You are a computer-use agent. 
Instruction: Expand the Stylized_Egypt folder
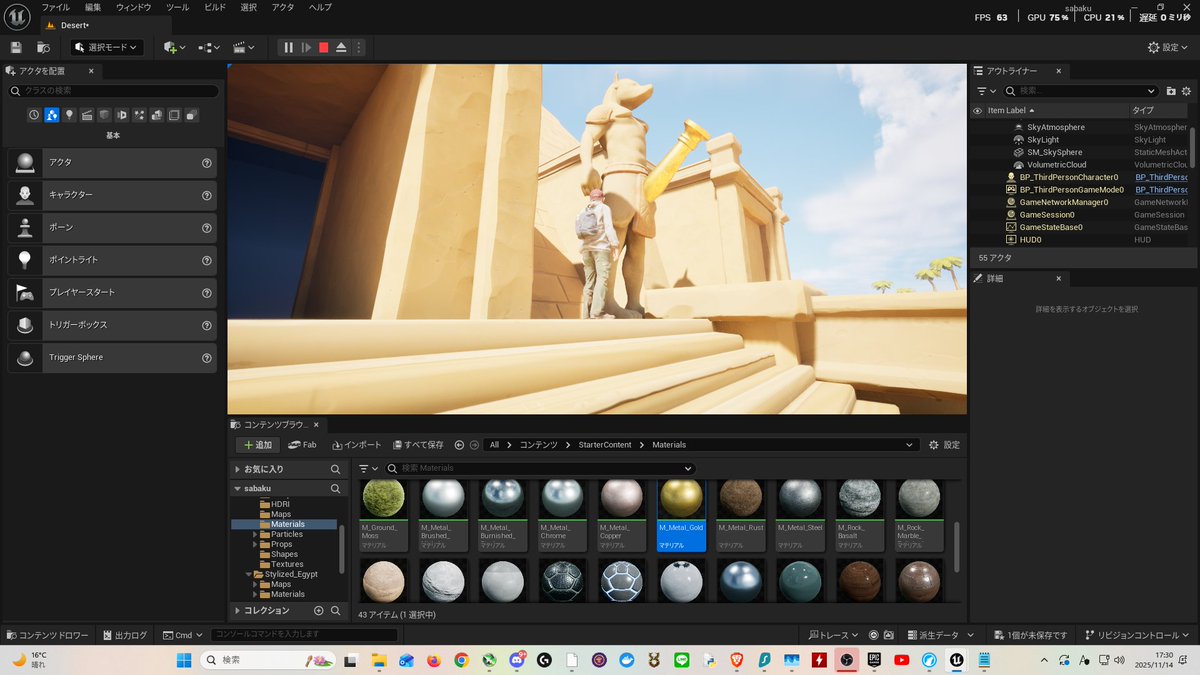point(247,574)
